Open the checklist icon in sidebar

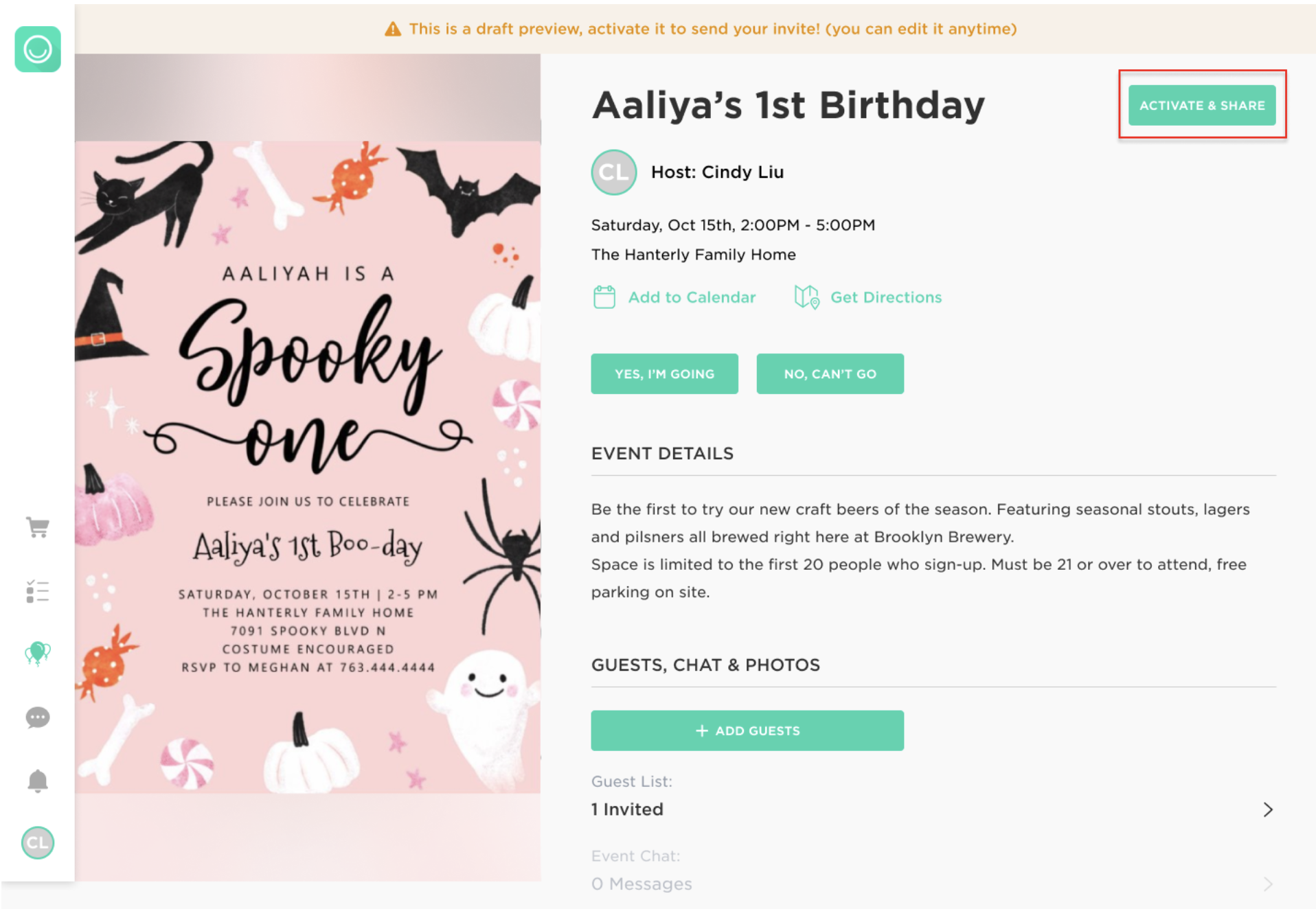38,591
